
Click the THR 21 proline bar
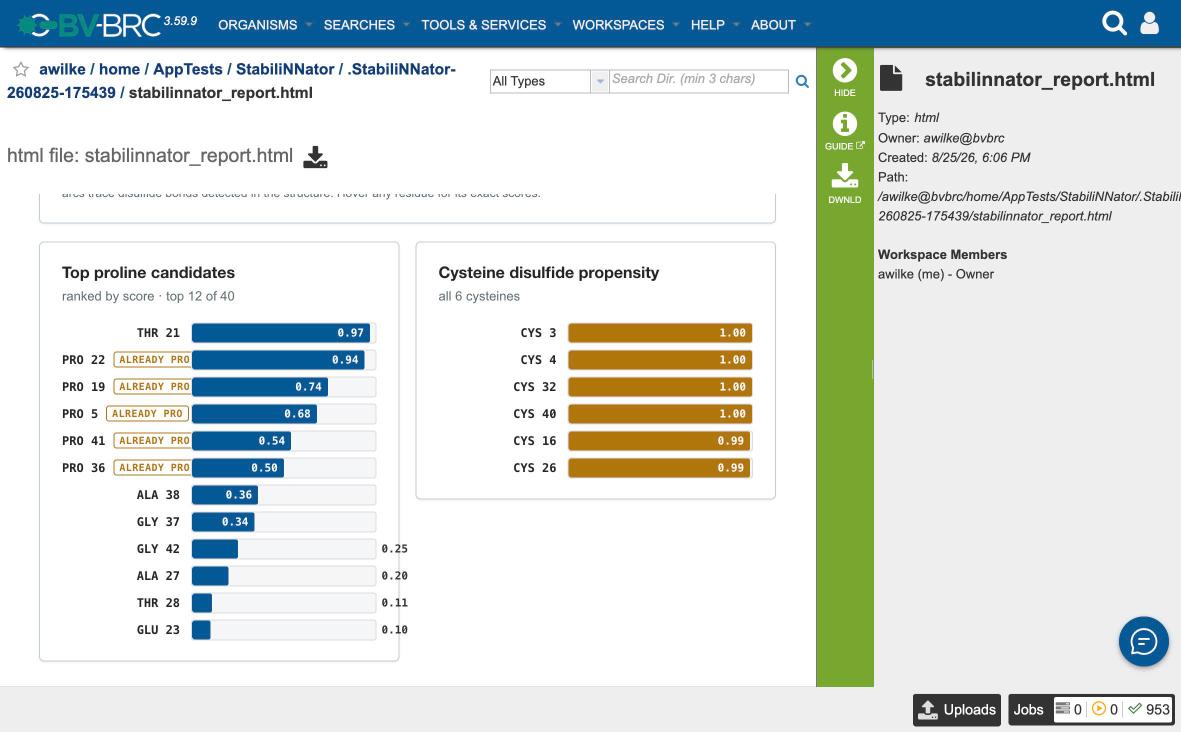click(x=281, y=333)
